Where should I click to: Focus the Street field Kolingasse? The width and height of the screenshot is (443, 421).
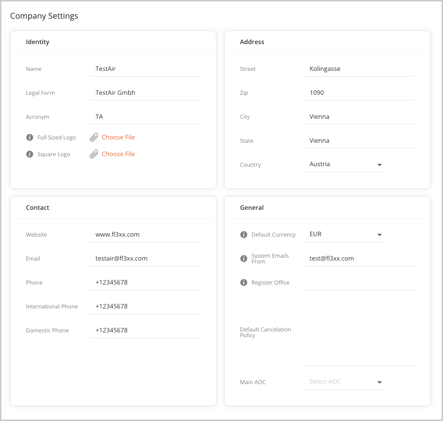click(x=359, y=69)
